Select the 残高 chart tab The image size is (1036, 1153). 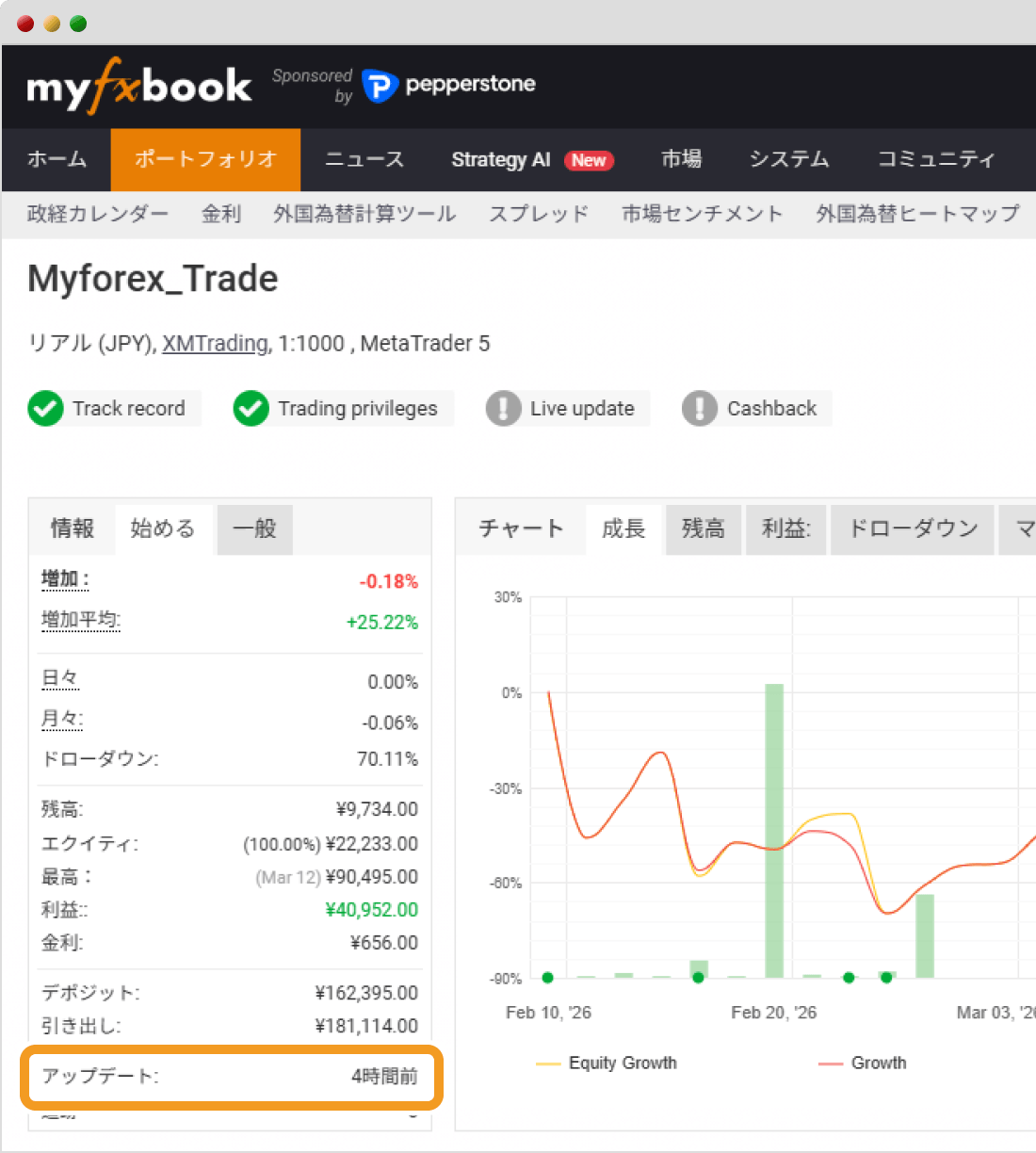click(704, 528)
